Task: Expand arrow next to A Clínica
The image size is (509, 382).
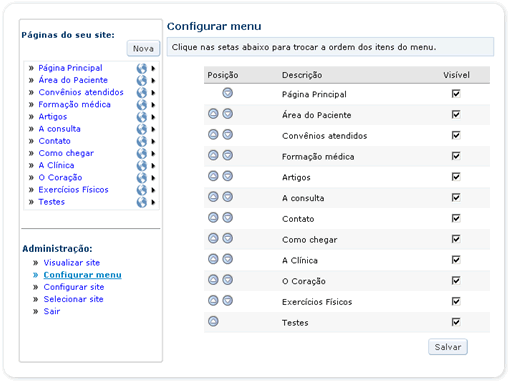Action: coord(153,166)
